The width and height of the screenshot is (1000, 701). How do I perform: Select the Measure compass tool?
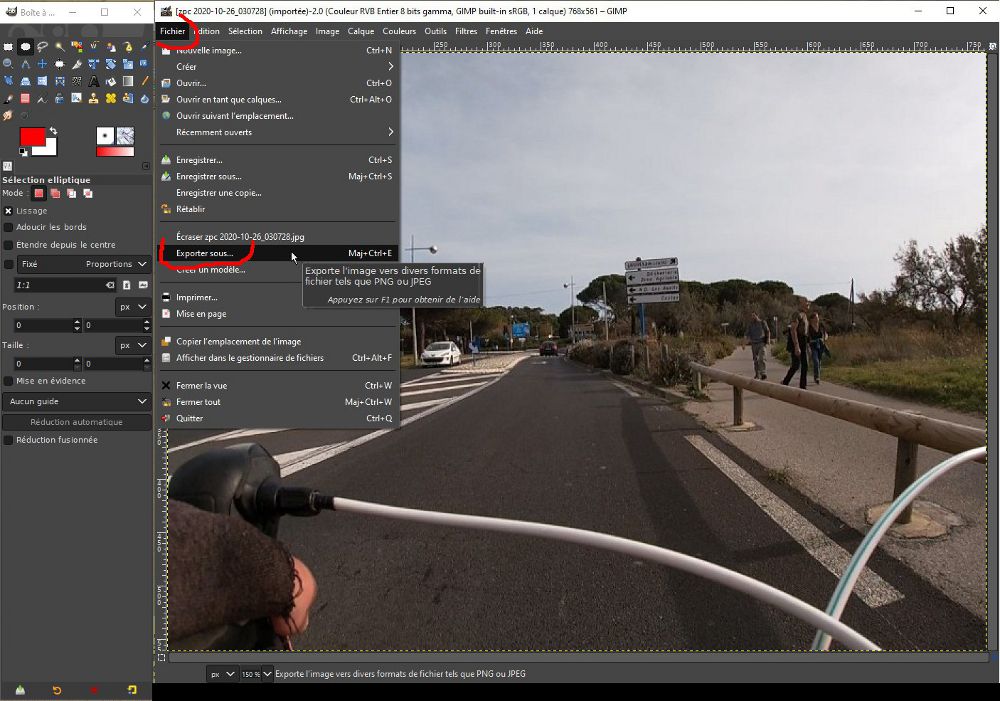[26, 64]
